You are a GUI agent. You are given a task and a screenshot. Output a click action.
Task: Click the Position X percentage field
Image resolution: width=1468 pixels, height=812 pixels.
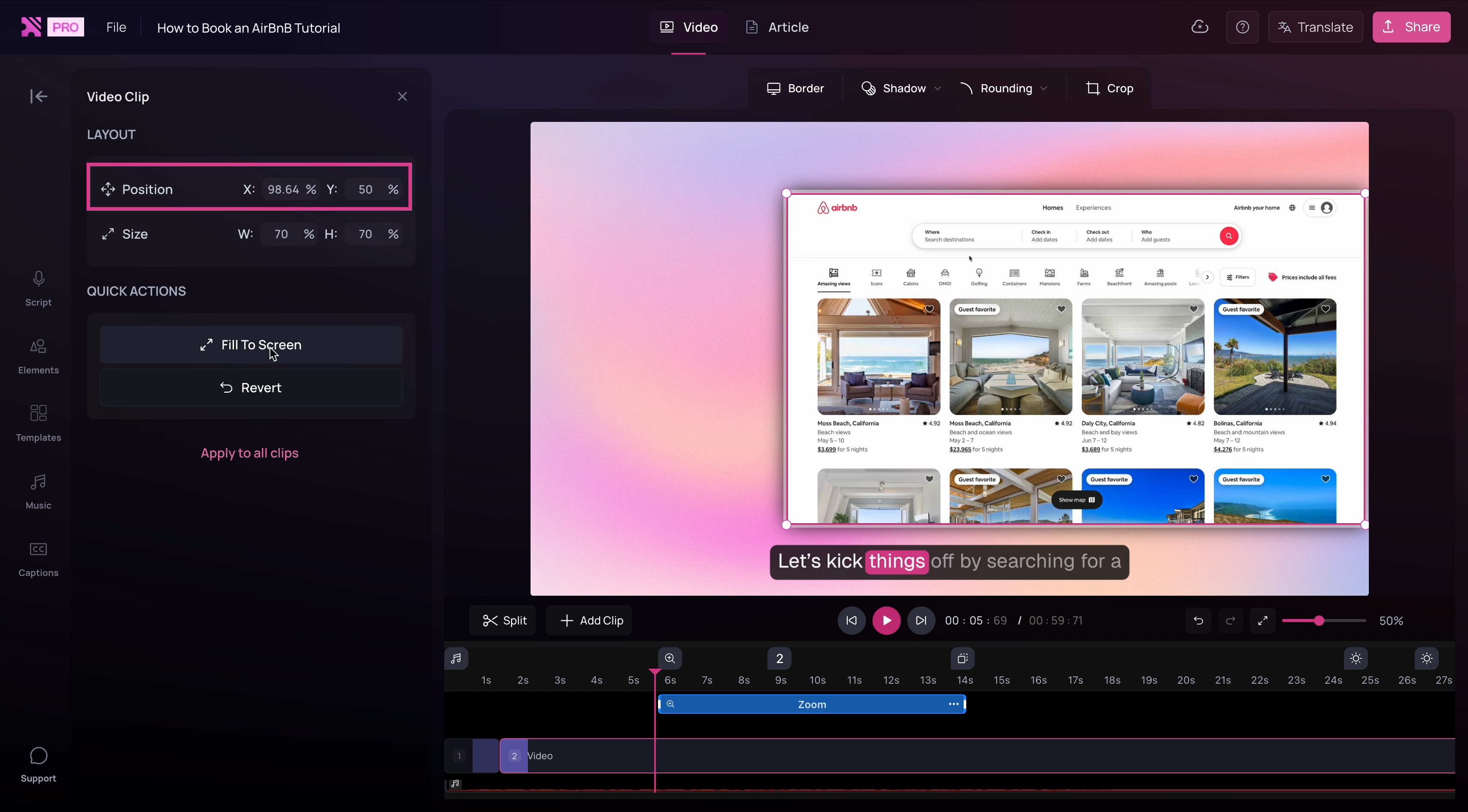pos(284,189)
